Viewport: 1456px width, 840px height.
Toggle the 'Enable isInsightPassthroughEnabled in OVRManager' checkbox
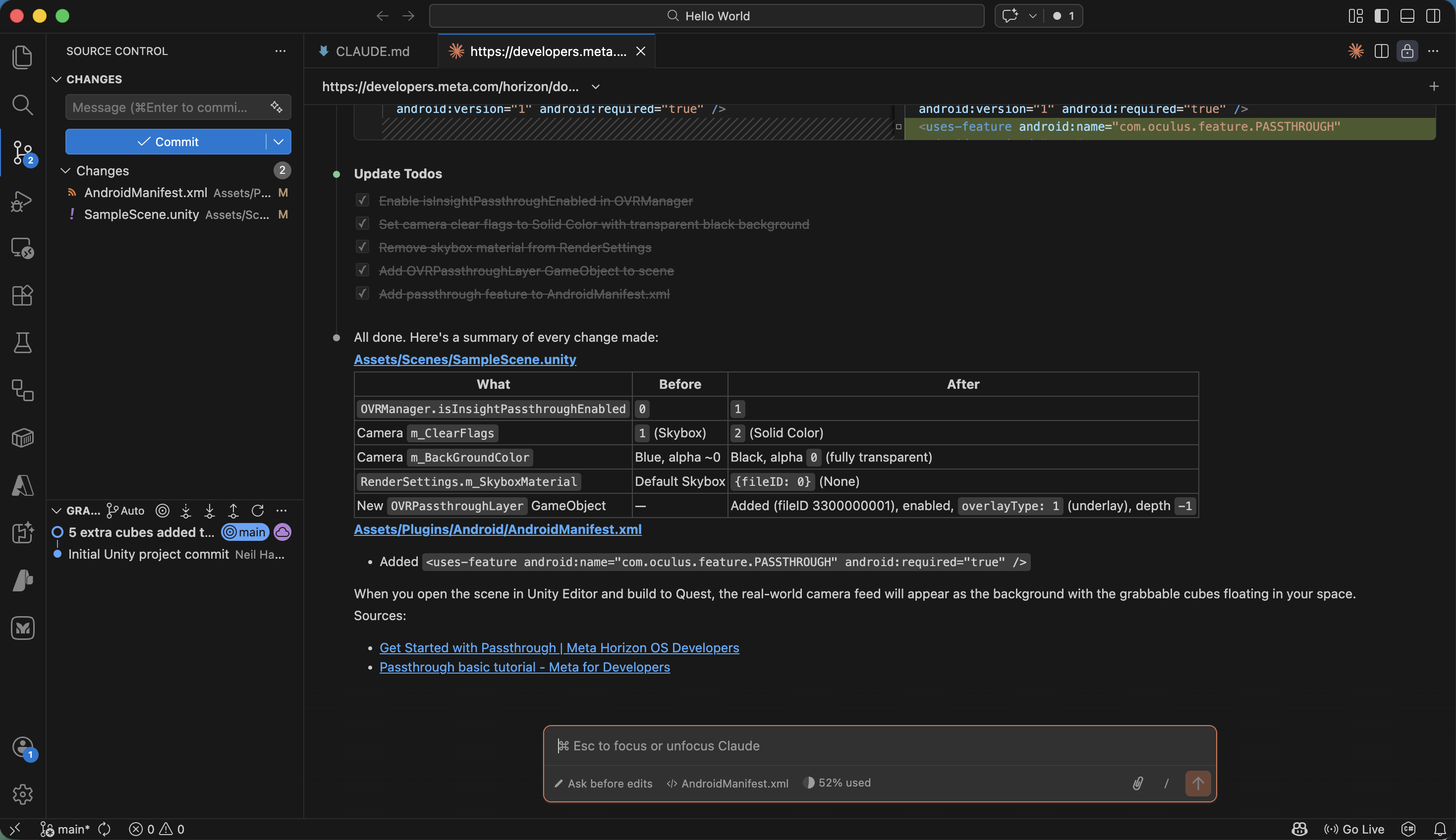362,200
